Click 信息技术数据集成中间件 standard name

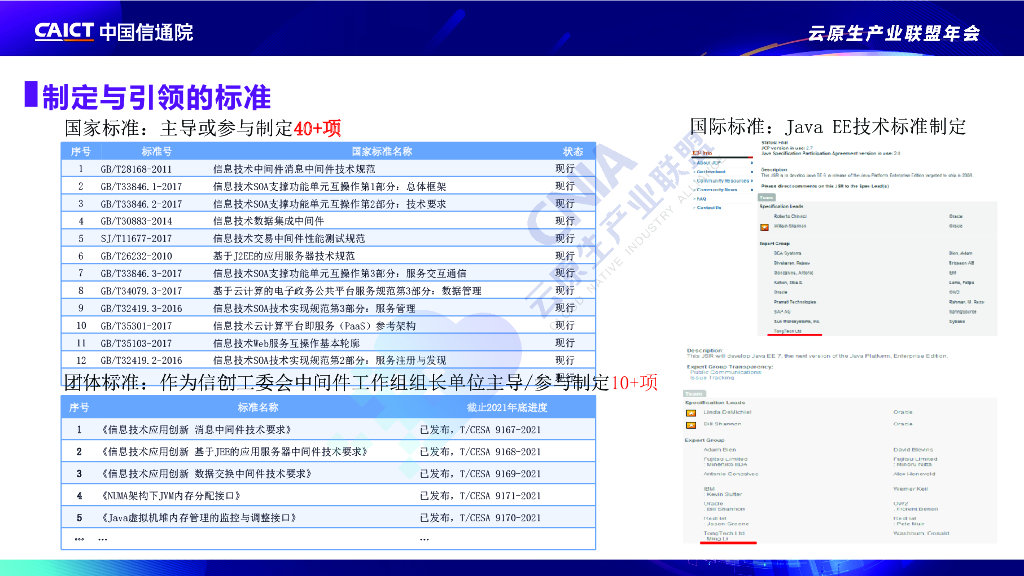268,221
